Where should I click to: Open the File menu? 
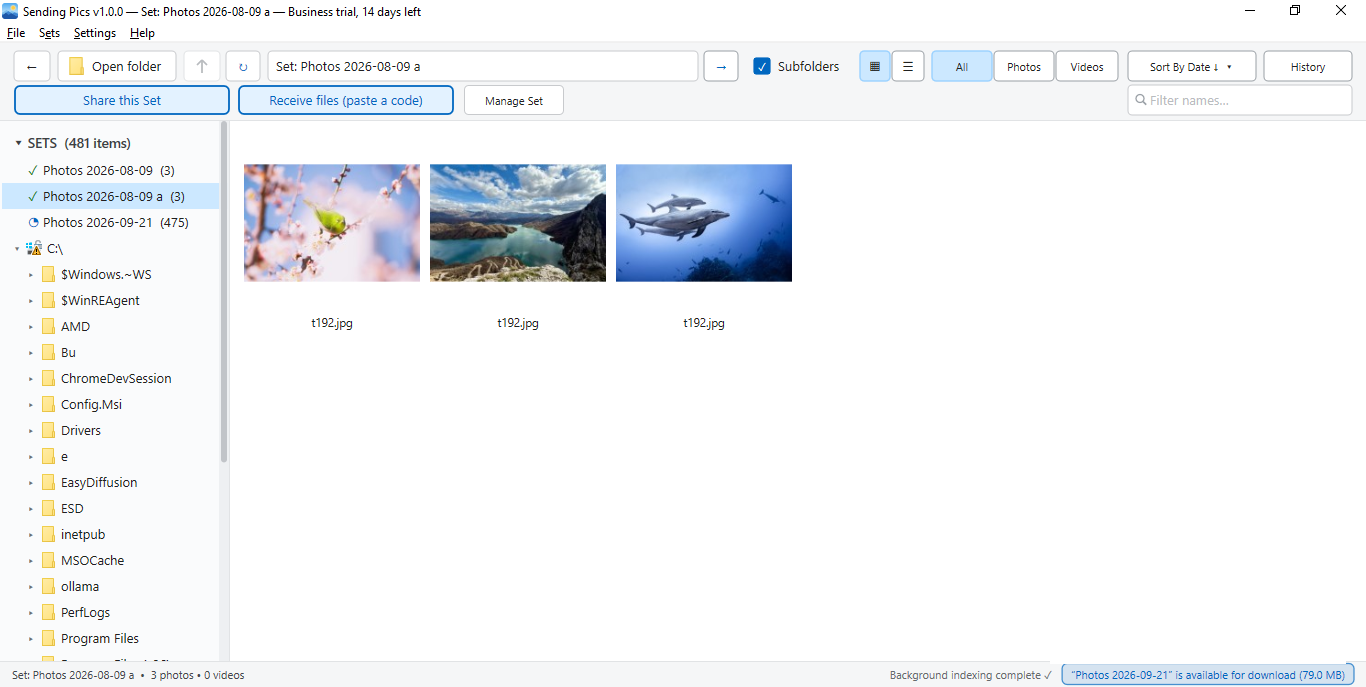16,33
